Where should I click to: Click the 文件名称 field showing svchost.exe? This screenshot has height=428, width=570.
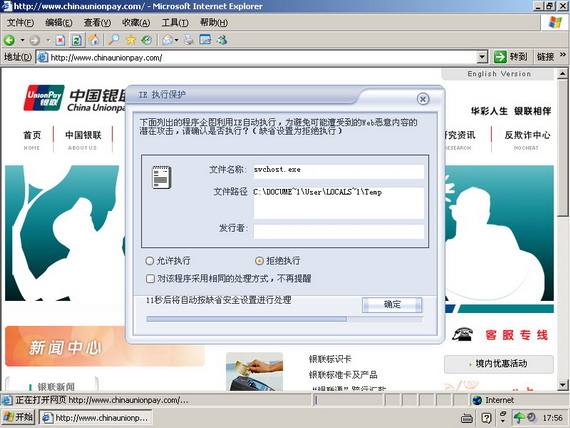338,171
